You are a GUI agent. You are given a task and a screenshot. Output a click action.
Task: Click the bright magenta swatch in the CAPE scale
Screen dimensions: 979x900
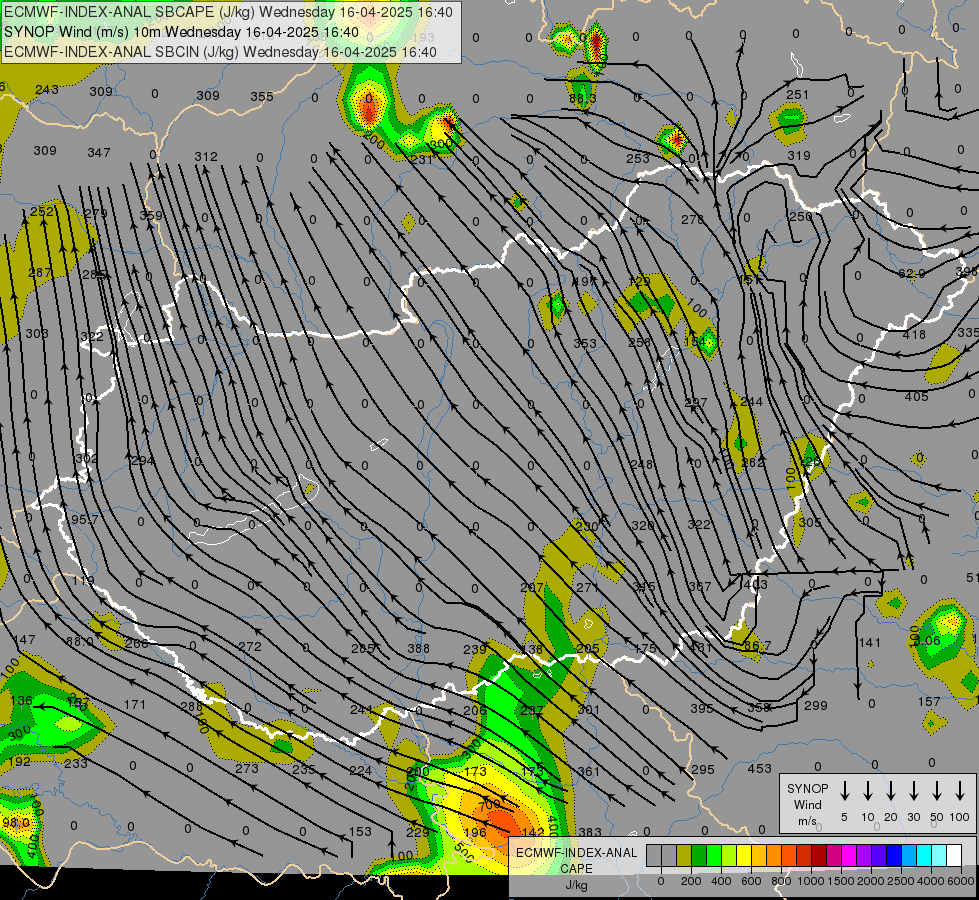850,855
